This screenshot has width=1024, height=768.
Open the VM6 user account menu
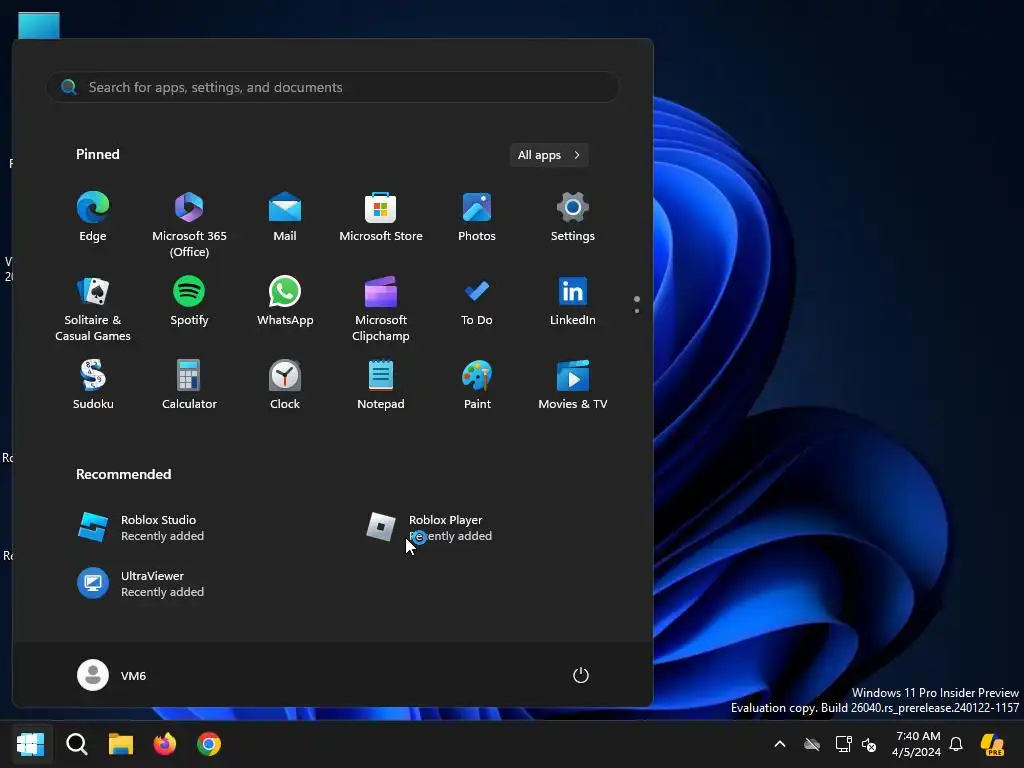tap(112, 675)
